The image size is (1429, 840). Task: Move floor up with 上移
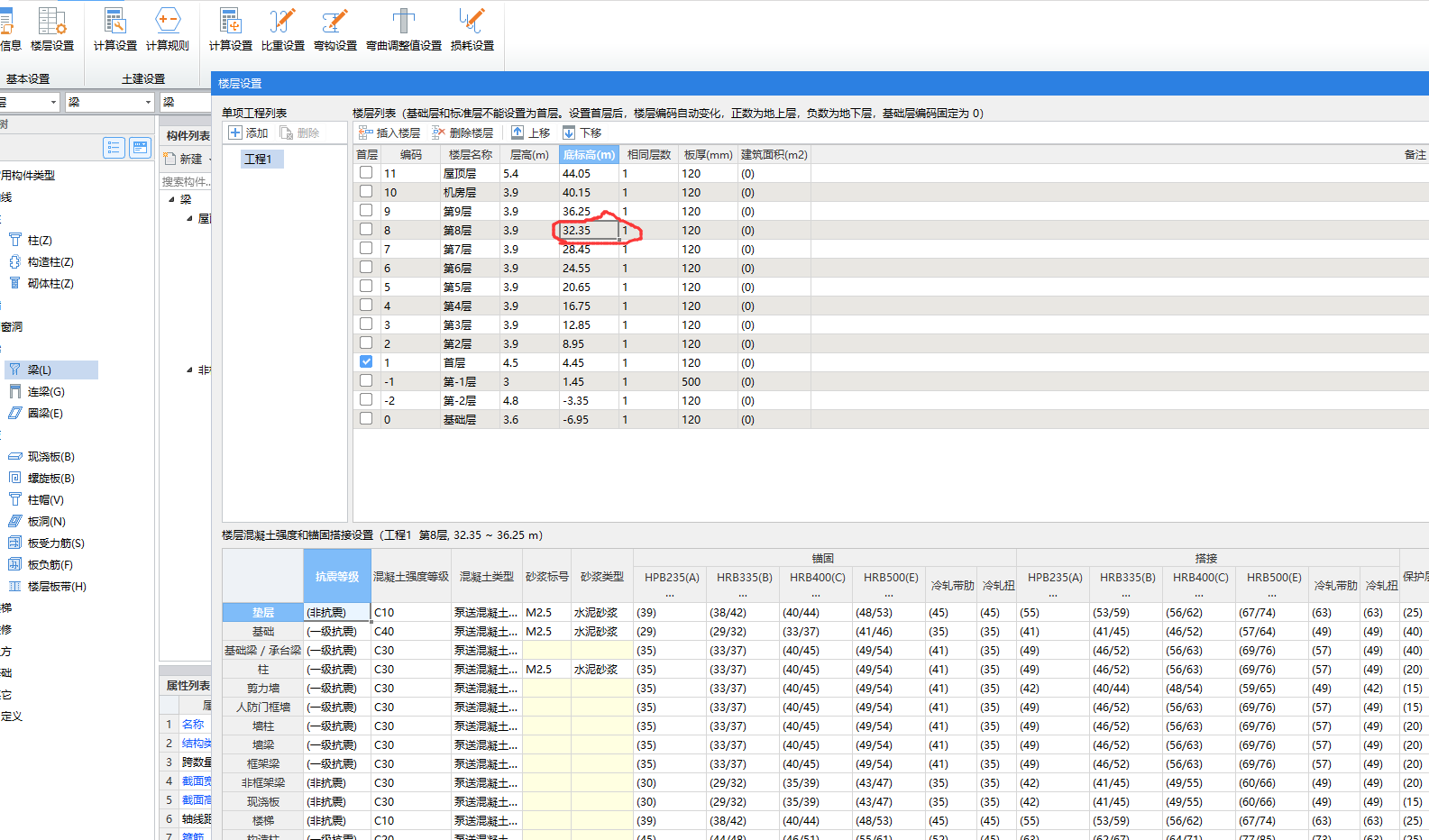pyautogui.click(x=530, y=132)
